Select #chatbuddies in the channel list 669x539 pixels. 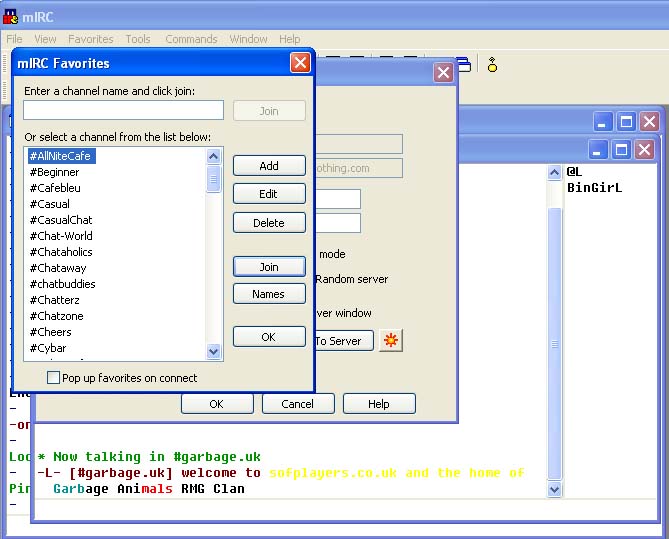[62, 284]
